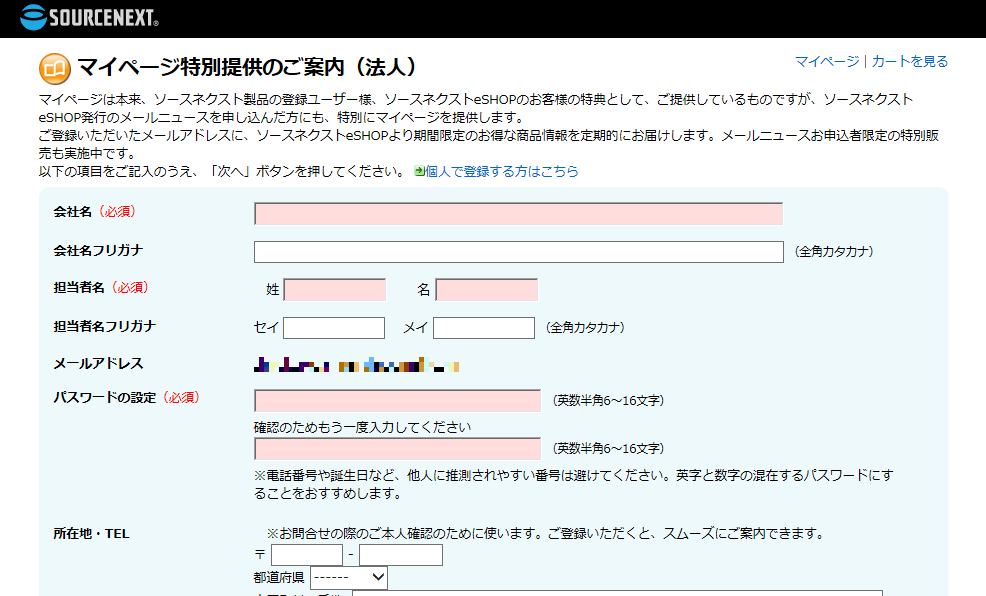Click the orange book icon beside page title
Image resolution: width=986 pixels, height=596 pixels.
(54, 68)
